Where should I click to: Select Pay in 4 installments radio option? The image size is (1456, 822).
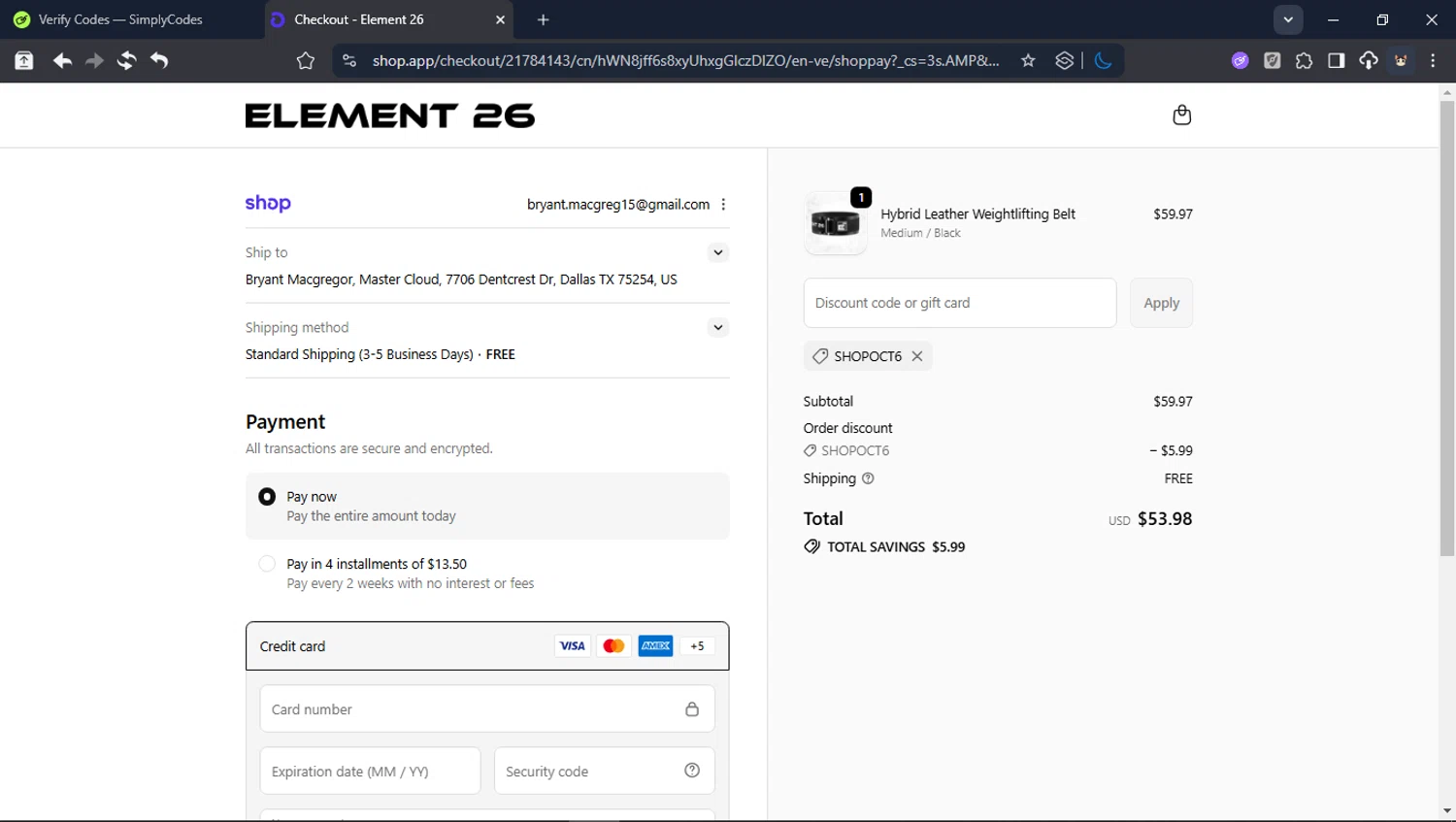pos(267,564)
